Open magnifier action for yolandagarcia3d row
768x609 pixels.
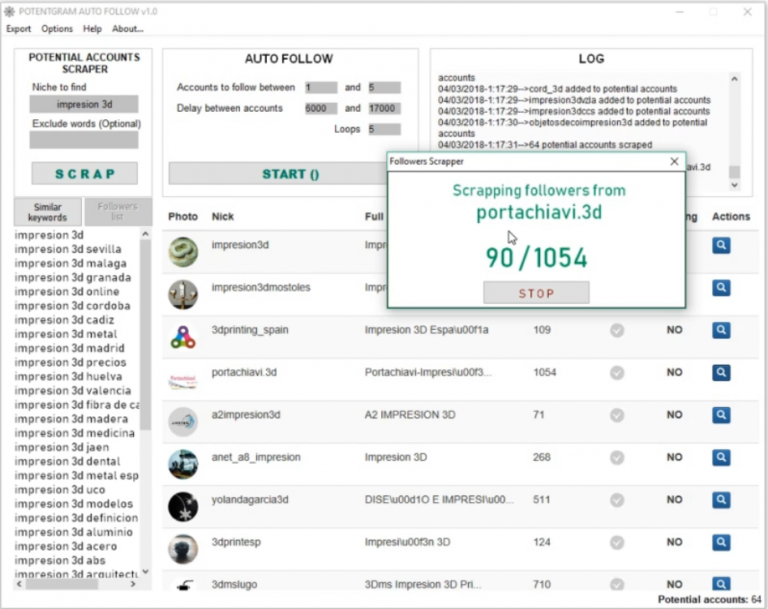[x=721, y=500]
